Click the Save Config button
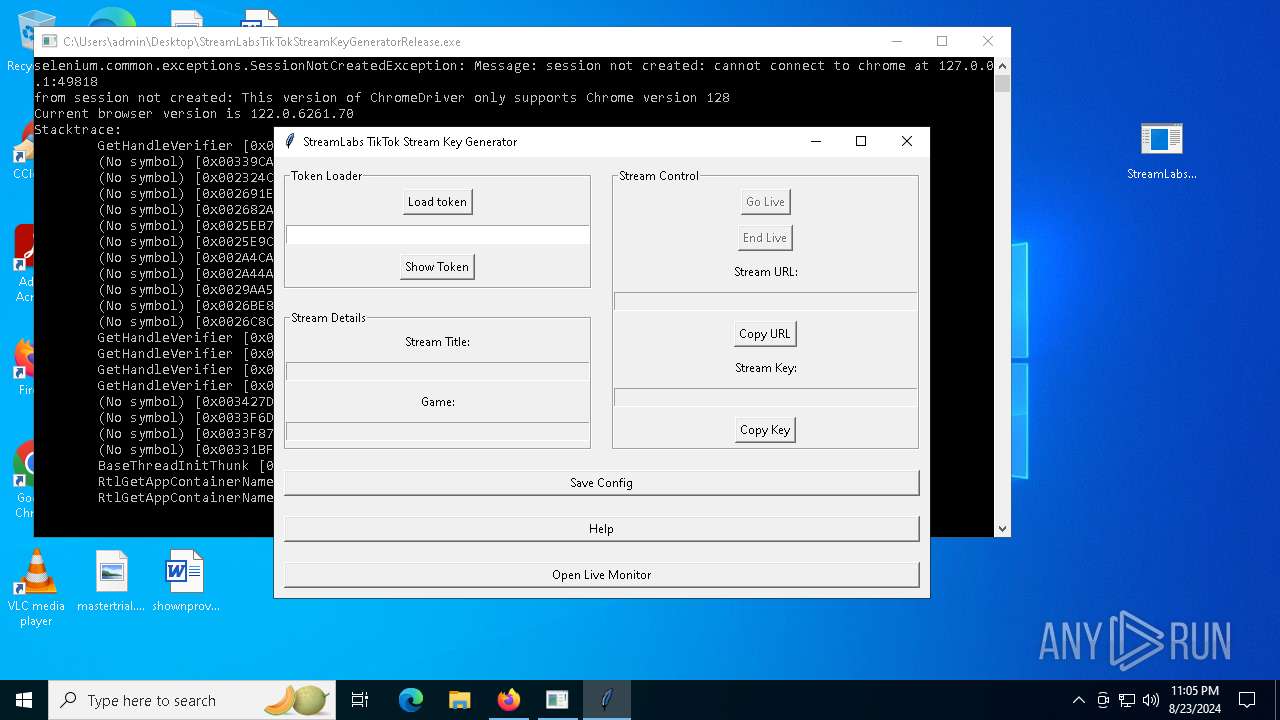1280x720 pixels. coord(601,483)
